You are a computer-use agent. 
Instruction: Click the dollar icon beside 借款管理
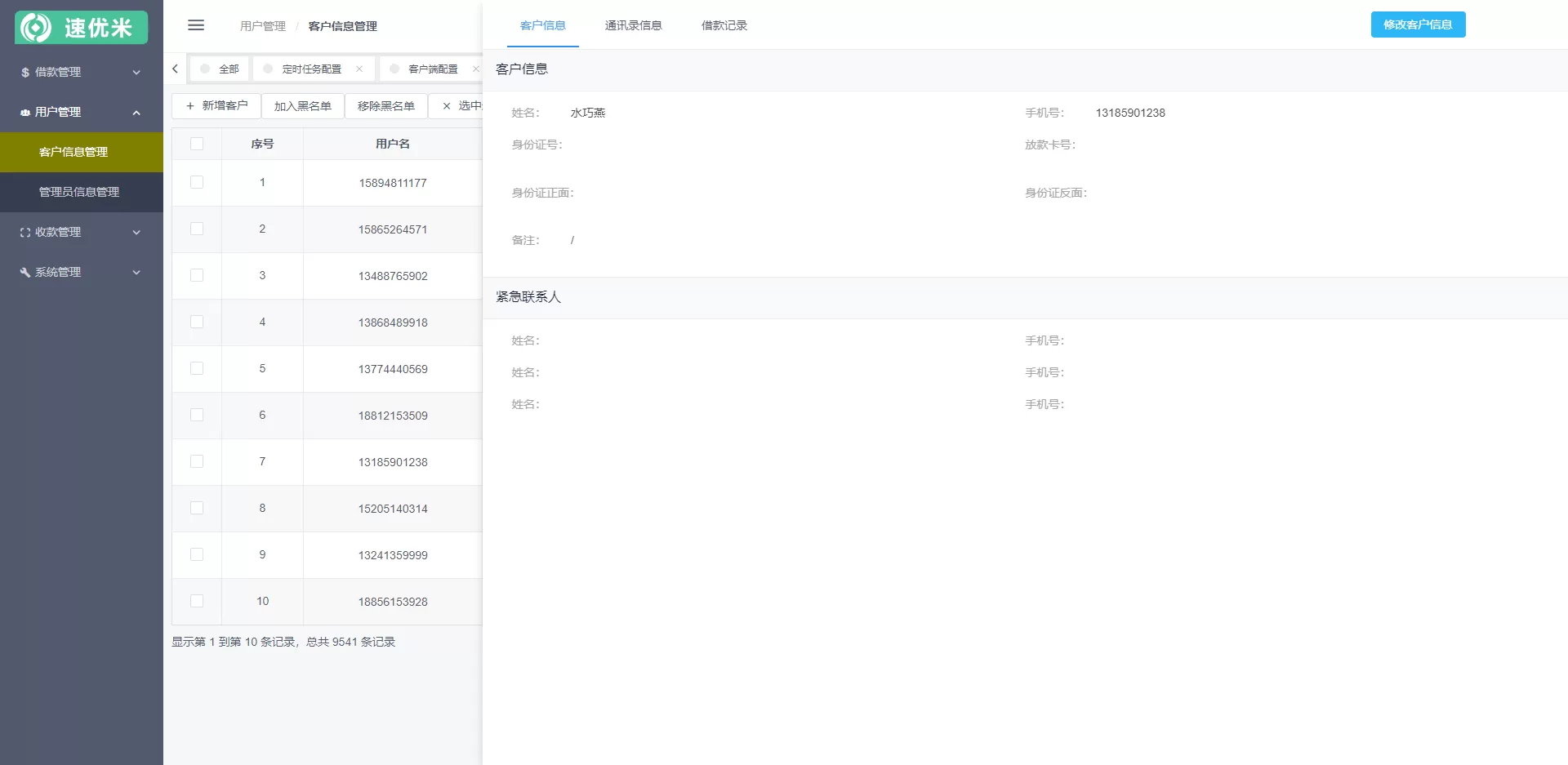click(24, 72)
